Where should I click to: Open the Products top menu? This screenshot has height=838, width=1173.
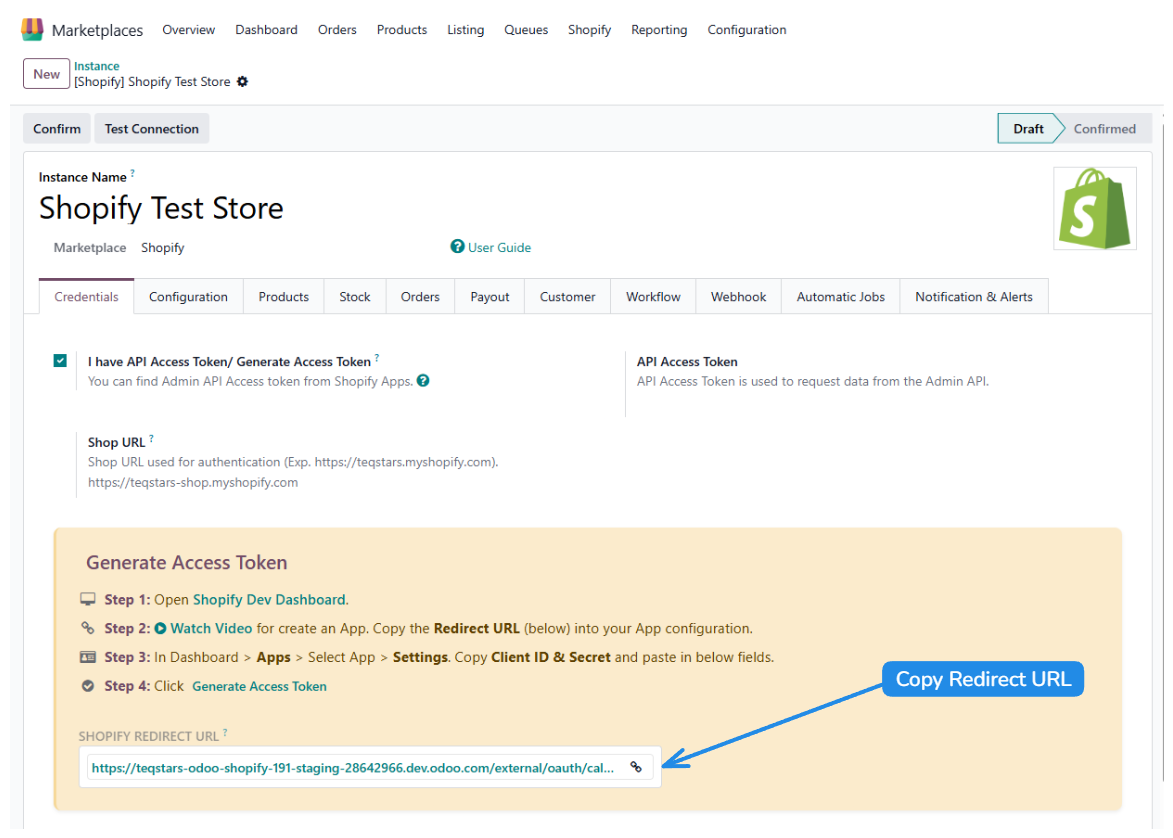click(x=402, y=30)
